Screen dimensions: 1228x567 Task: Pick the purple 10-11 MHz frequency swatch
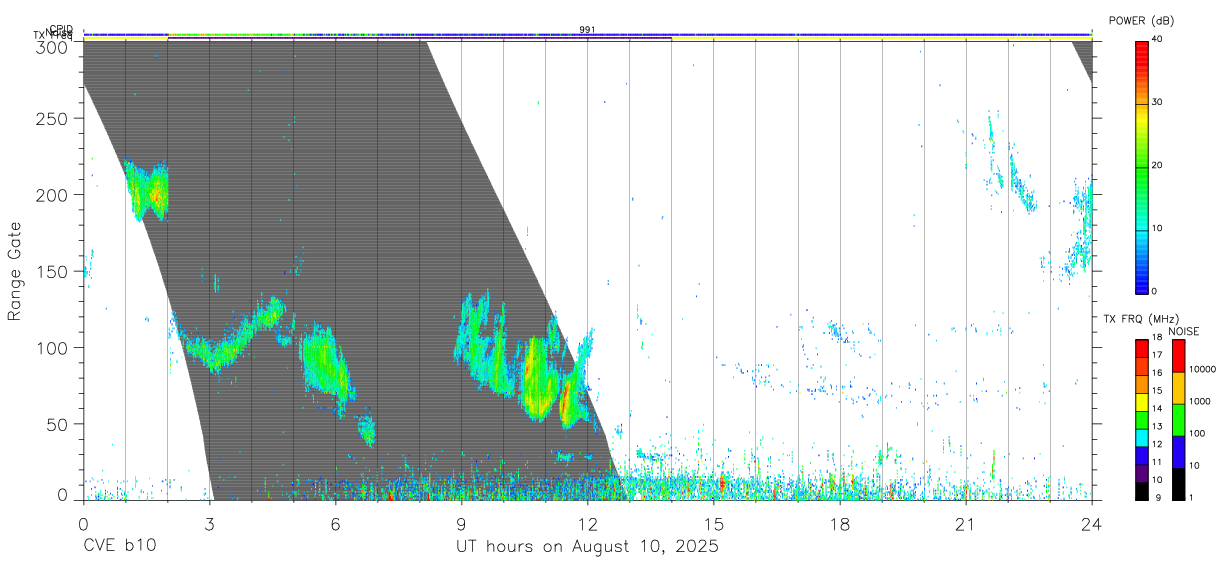pos(1142,474)
